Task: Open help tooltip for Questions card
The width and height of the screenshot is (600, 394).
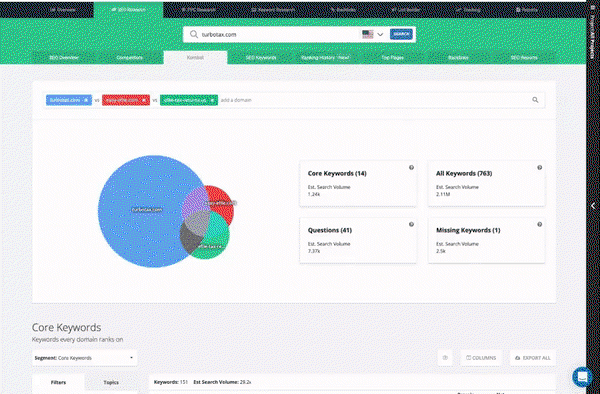Action: (411, 224)
